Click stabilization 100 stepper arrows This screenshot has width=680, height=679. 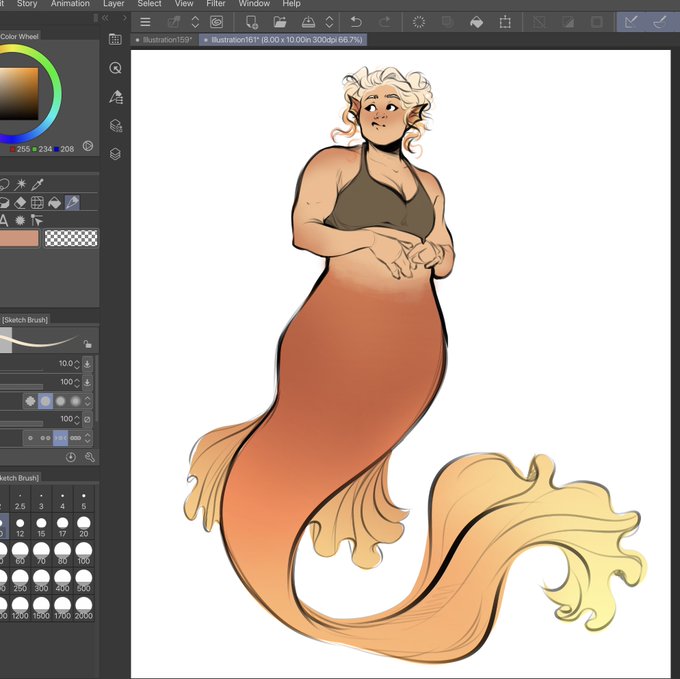(77, 420)
